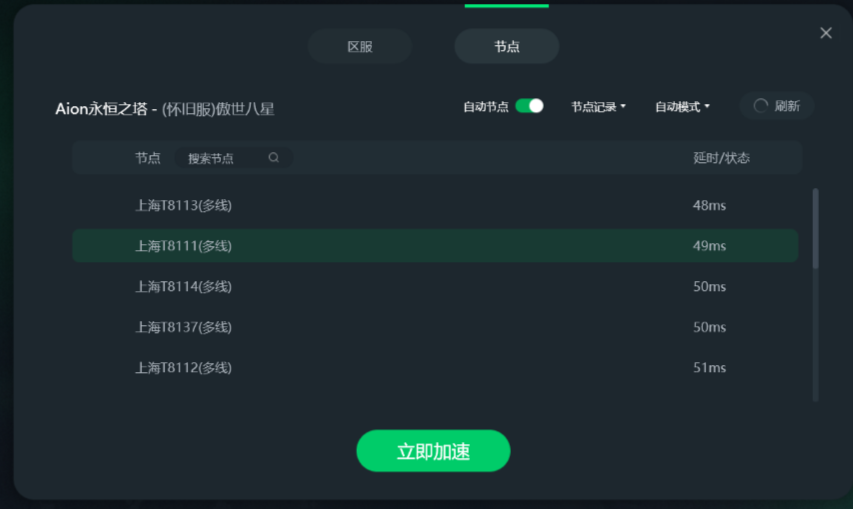The height and width of the screenshot is (509, 853).
Task: Choose node 上海T8114(多线)
Action: (435, 287)
